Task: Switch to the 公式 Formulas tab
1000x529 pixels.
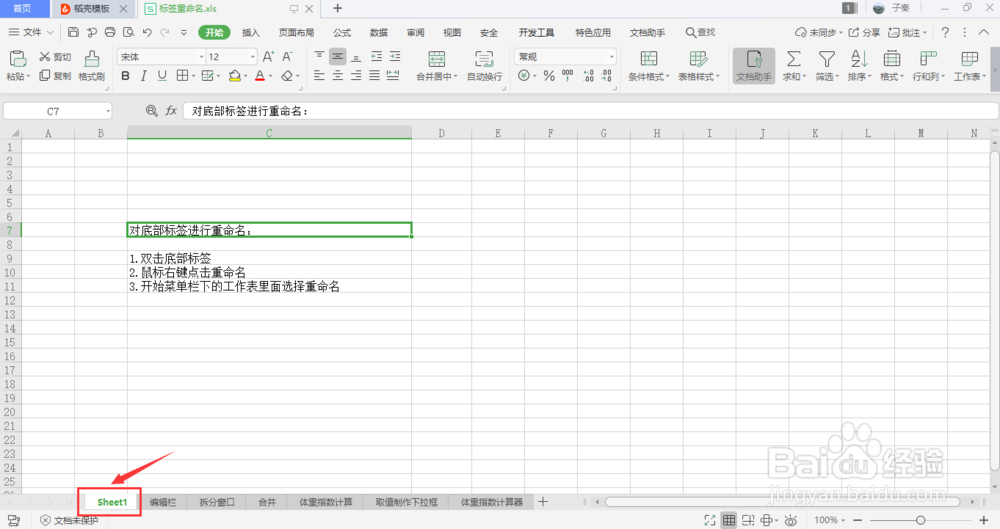Action: (342, 33)
